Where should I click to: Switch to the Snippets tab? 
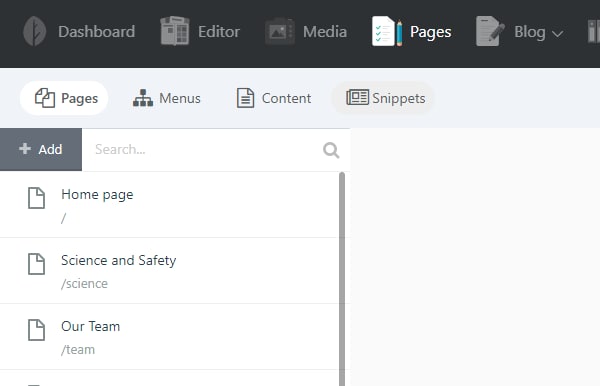tap(384, 98)
